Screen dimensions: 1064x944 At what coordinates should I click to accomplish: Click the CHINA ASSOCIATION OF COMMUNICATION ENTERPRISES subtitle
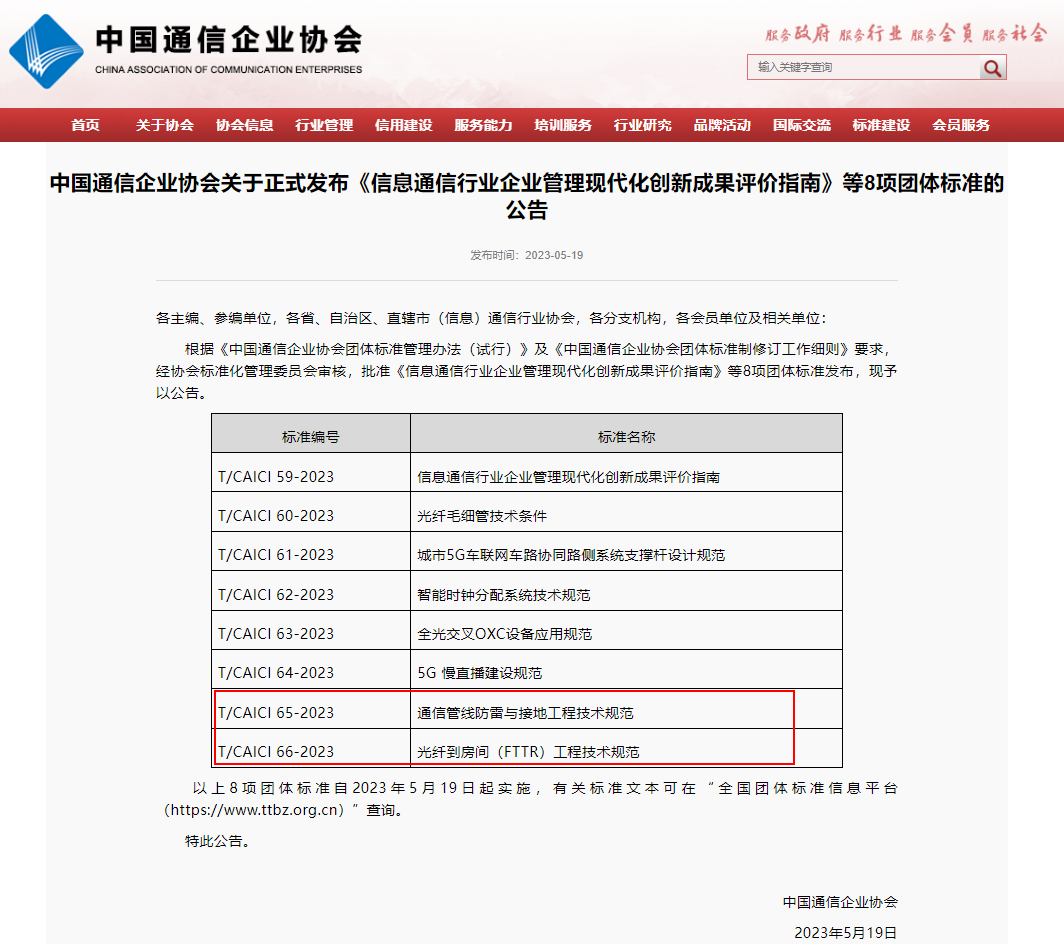click(x=229, y=69)
